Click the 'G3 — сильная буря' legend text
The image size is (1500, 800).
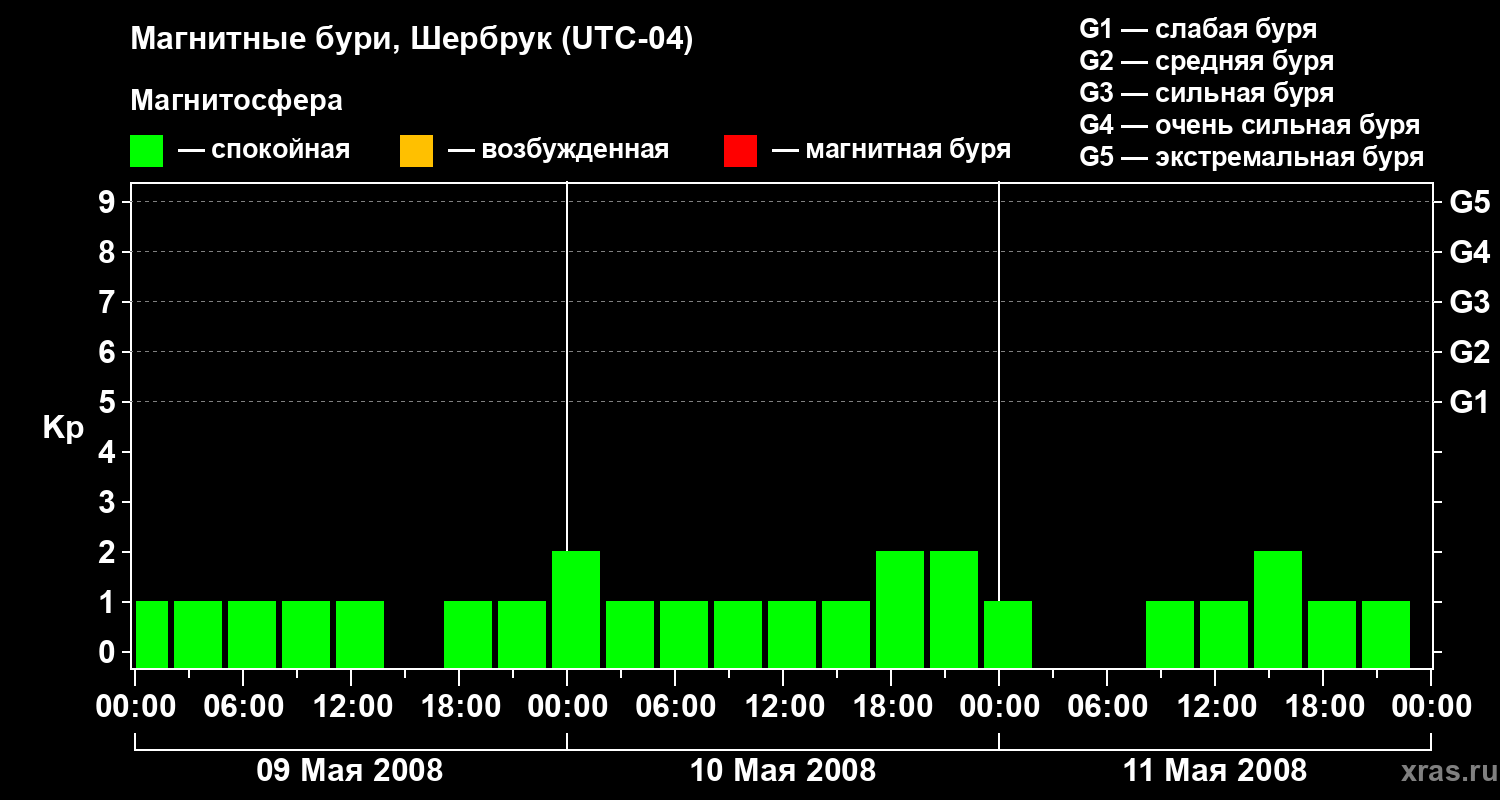coord(1207,93)
